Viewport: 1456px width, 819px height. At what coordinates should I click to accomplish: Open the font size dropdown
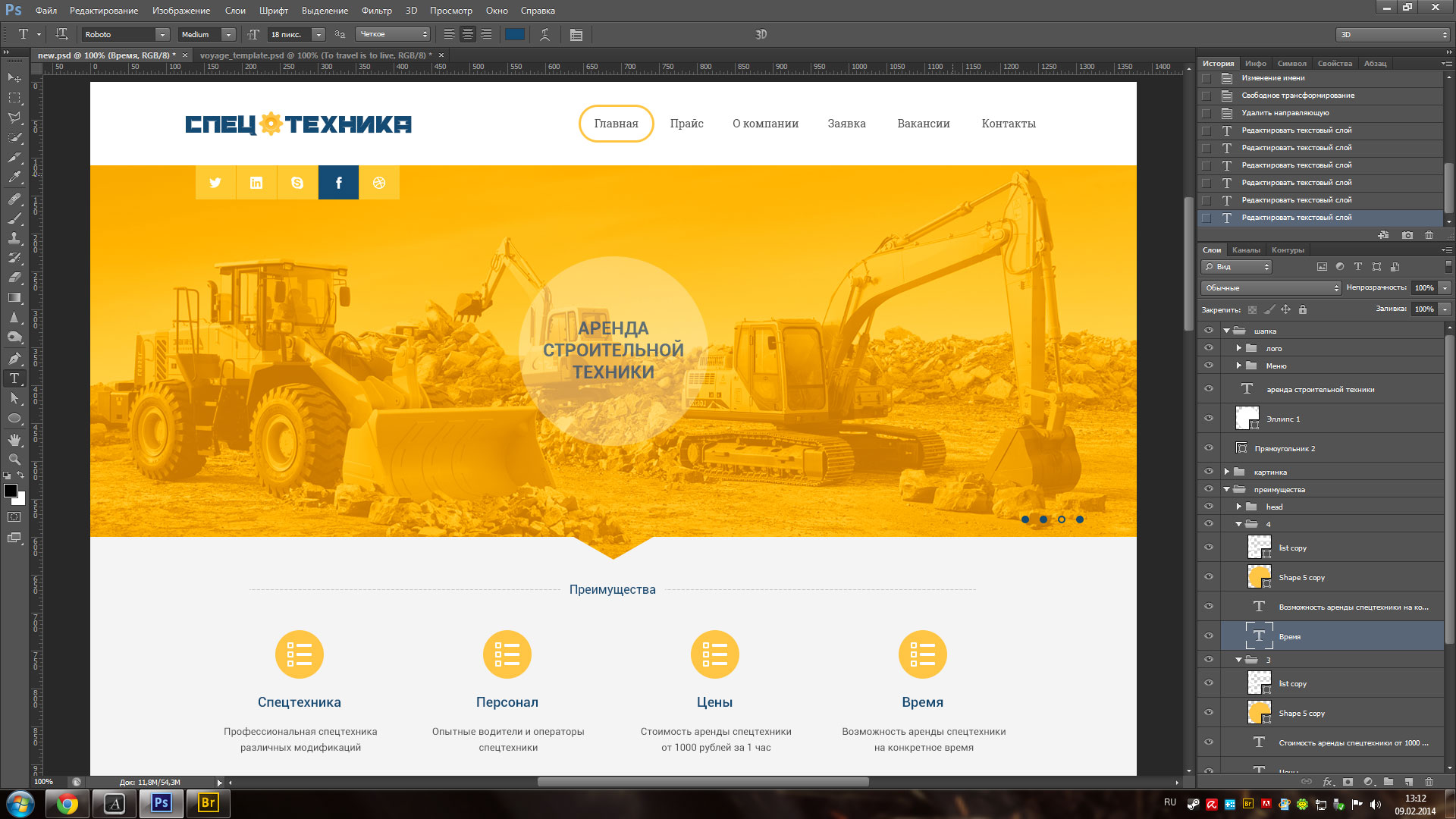[x=318, y=34]
